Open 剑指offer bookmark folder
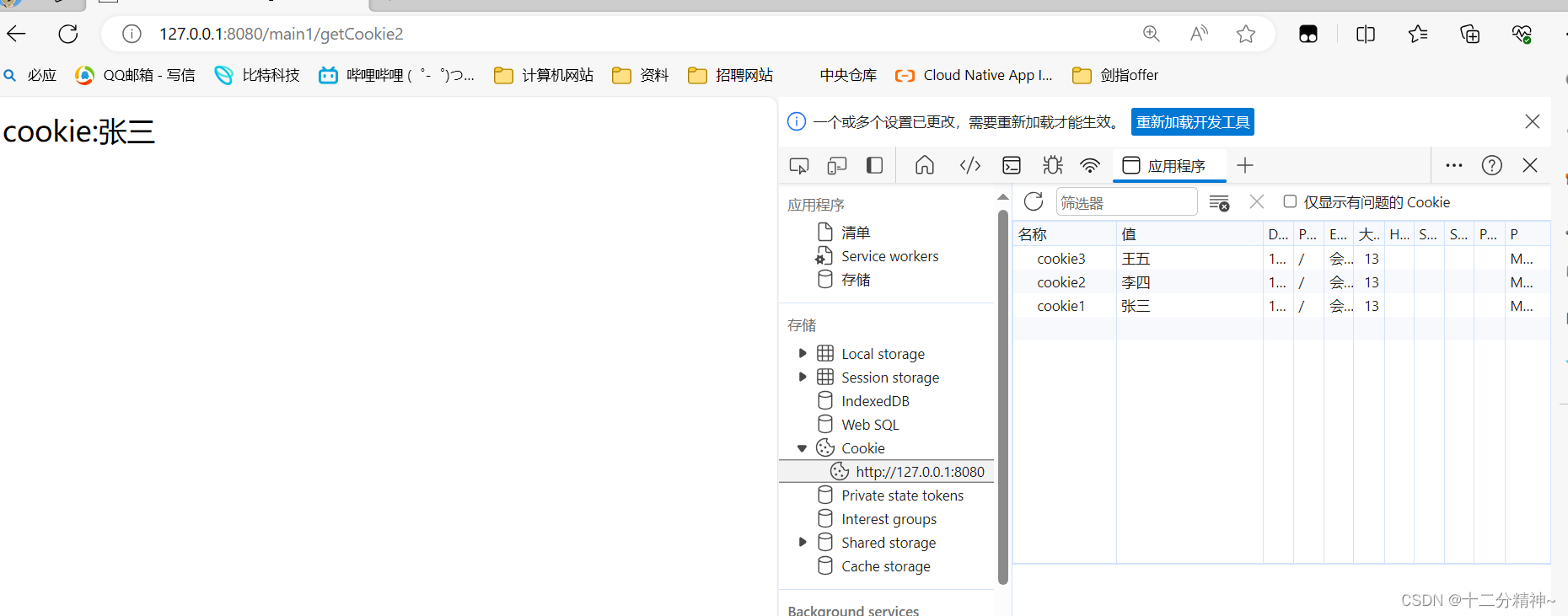The width and height of the screenshot is (1568, 616). [1115, 75]
